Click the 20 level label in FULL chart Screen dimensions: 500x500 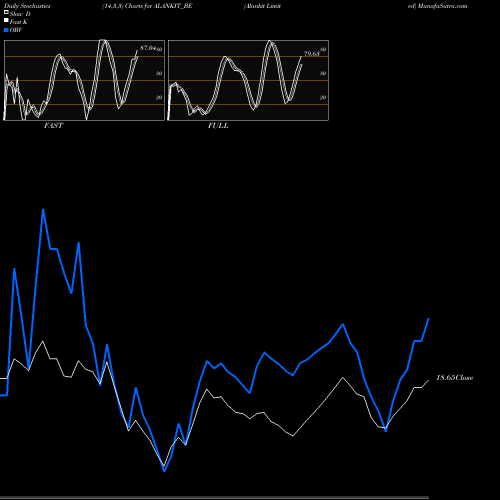[x=323, y=97]
